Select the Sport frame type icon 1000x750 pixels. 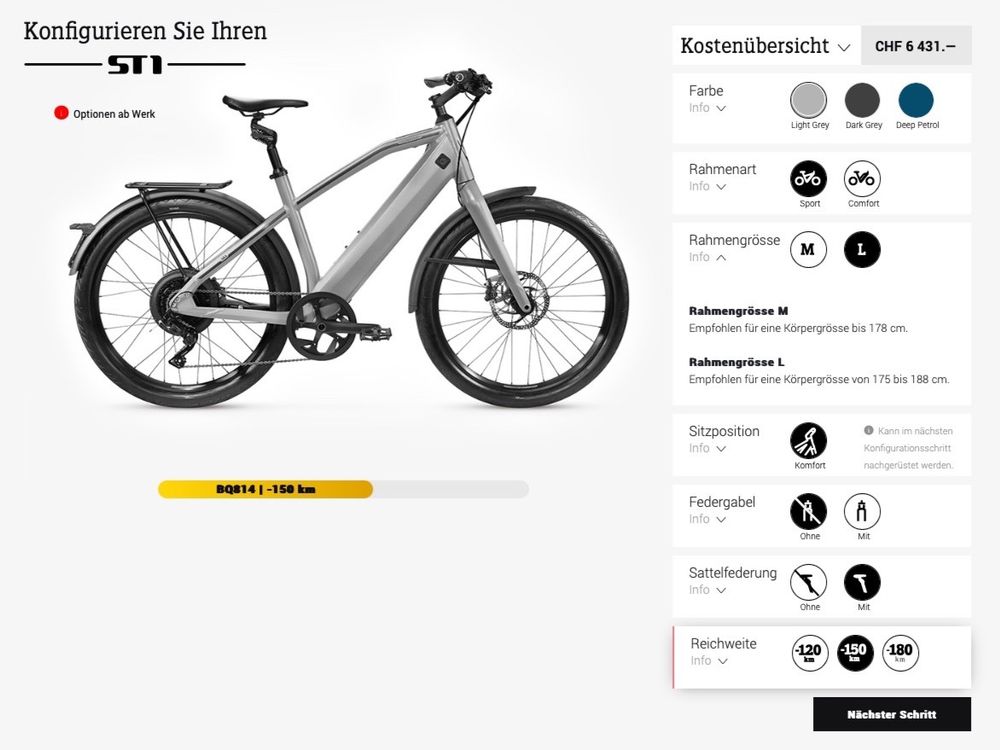[x=808, y=179]
